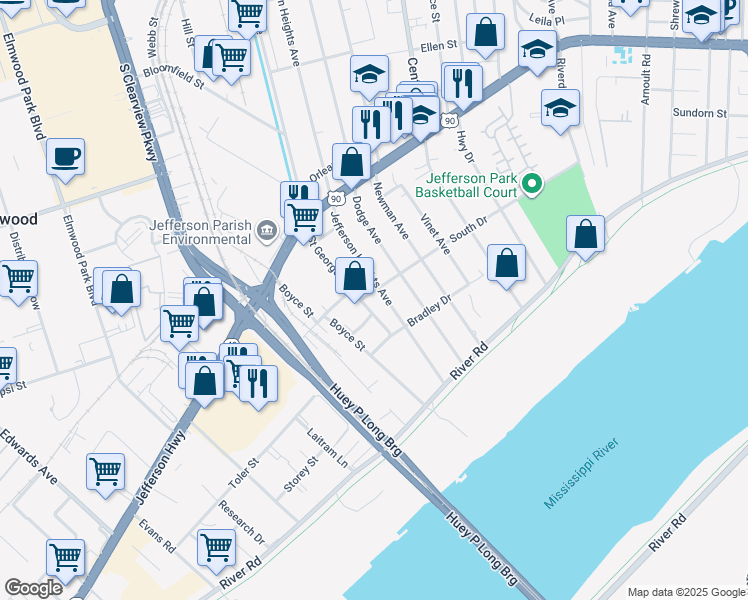Click the South Dr street label
748x600 pixels.
coord(469,229)
